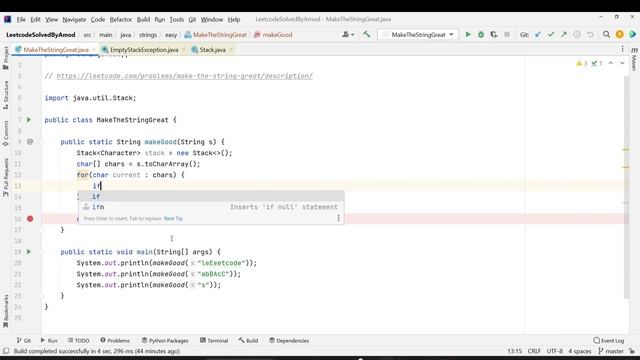Click the gutter annotation icon line 9

tap(30, 142)
